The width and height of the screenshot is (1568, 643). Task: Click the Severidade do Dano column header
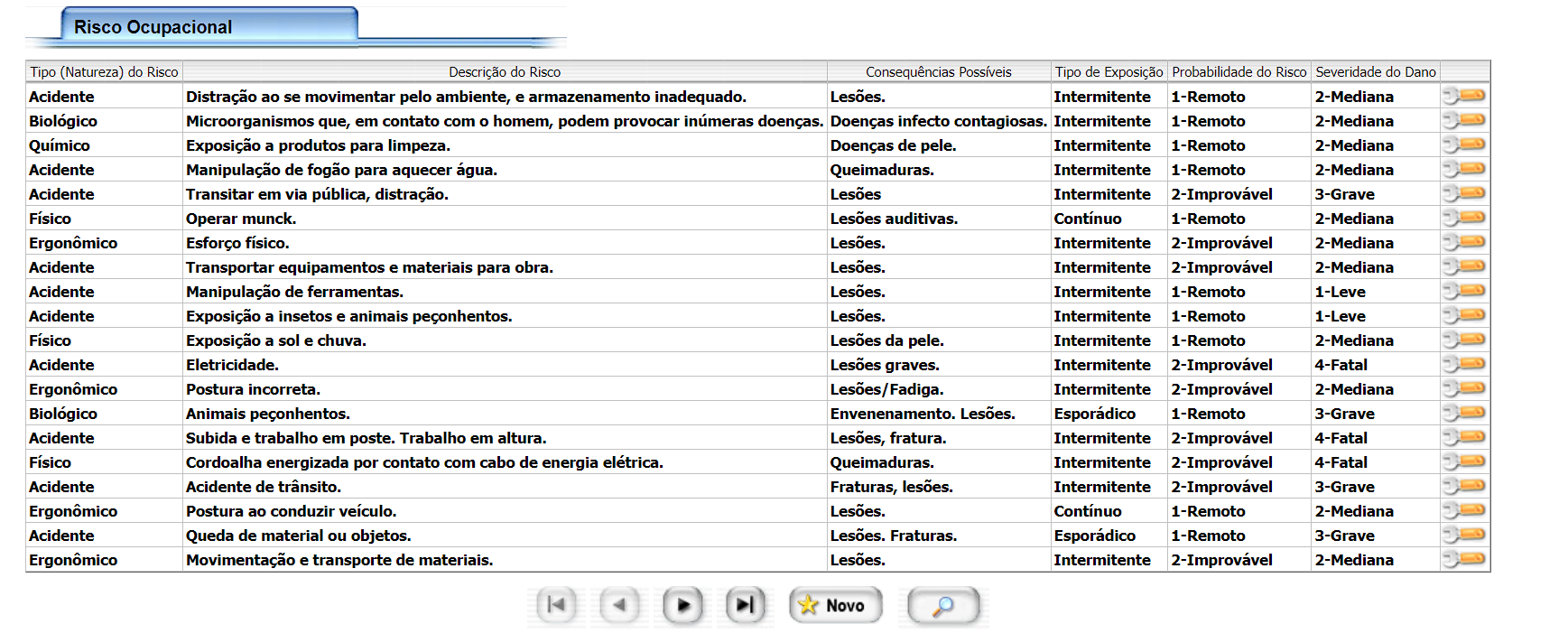1375,72
